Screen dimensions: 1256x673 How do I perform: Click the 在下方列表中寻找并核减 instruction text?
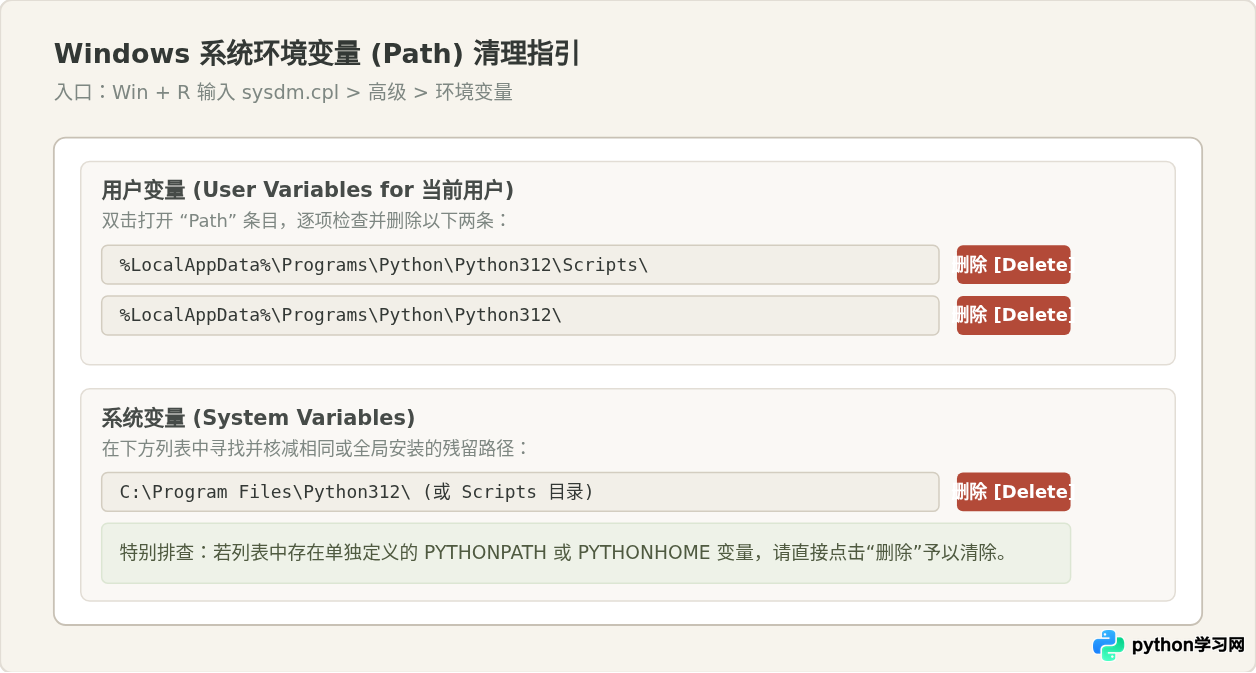click(x=315, y=448)
